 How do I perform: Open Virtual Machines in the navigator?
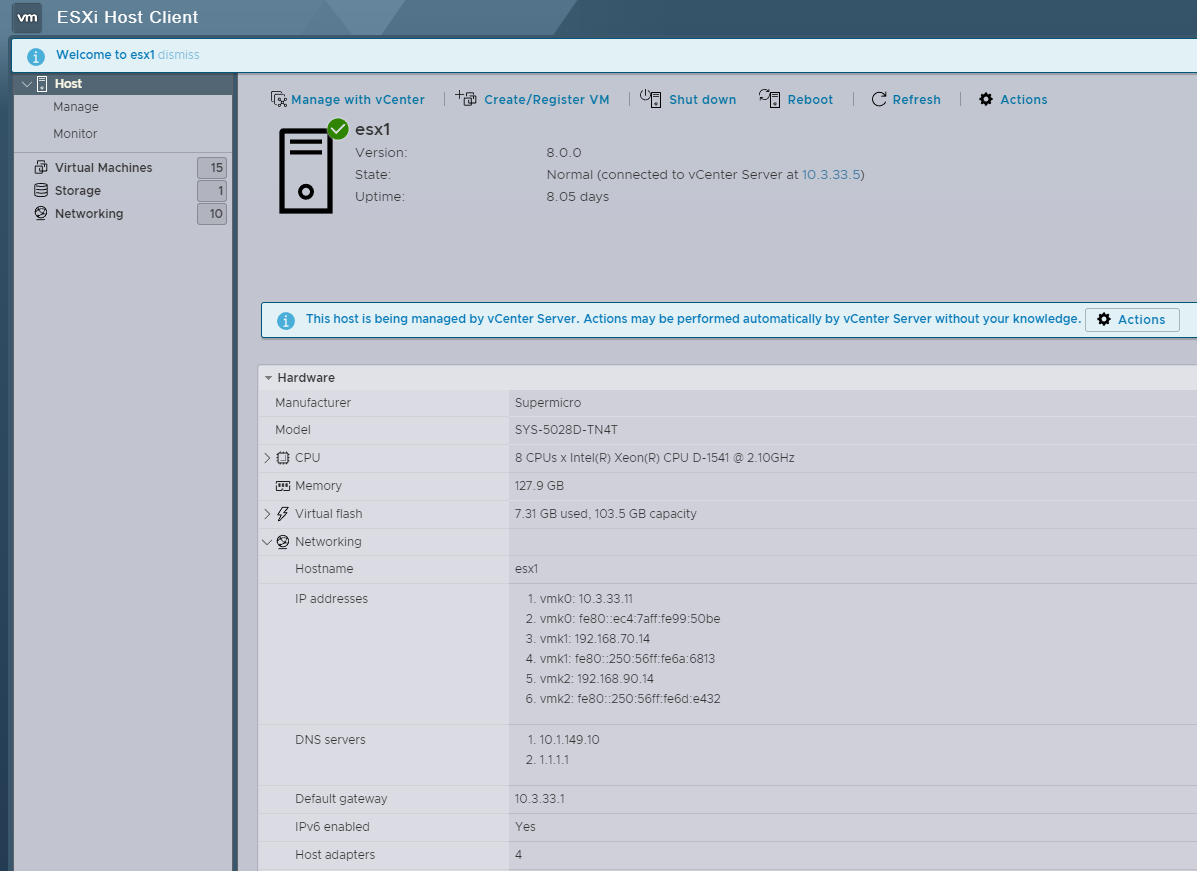point(103,167)
